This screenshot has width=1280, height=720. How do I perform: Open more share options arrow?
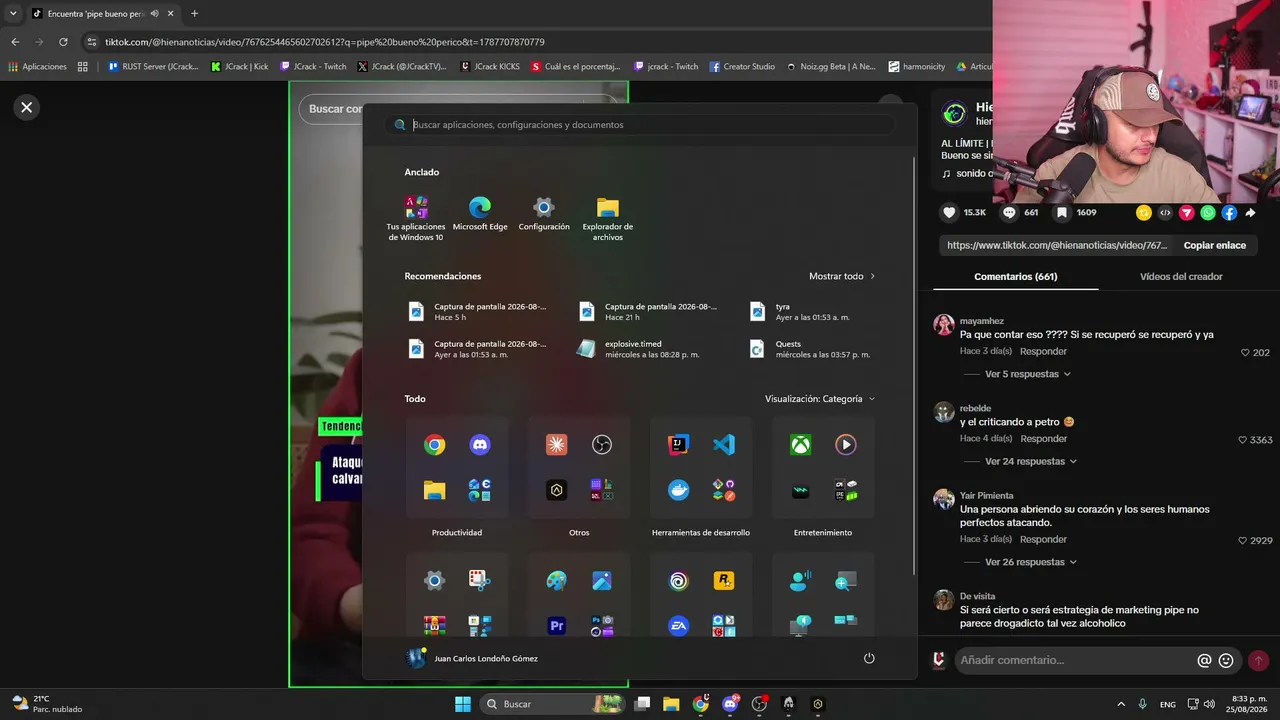[x=1250, y=213]
